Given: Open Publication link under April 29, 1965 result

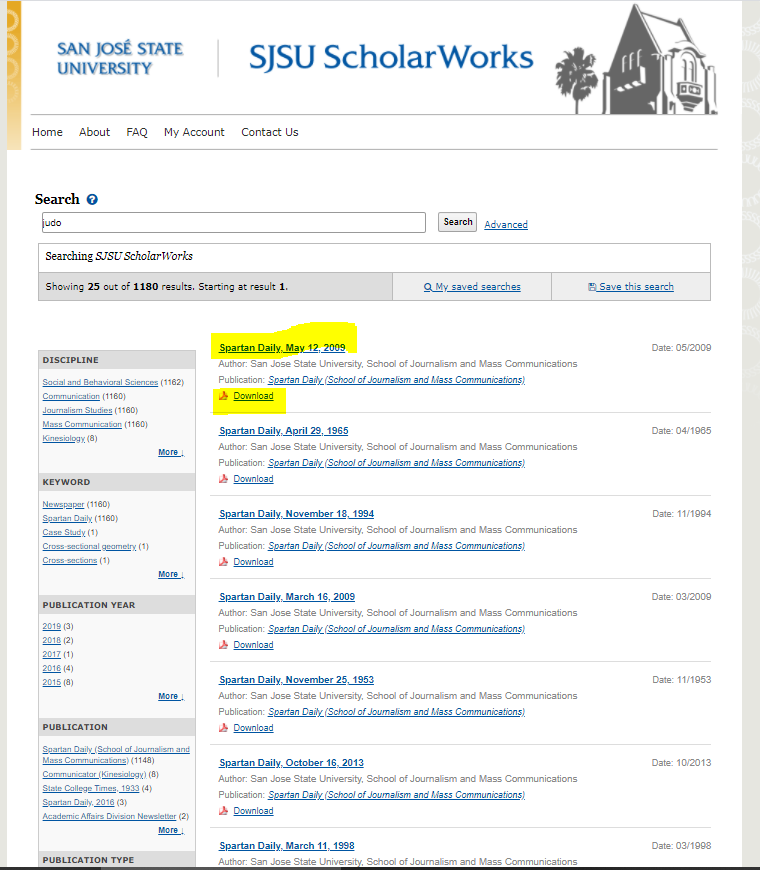Looking at the screenshot, I should coord(397,463).
